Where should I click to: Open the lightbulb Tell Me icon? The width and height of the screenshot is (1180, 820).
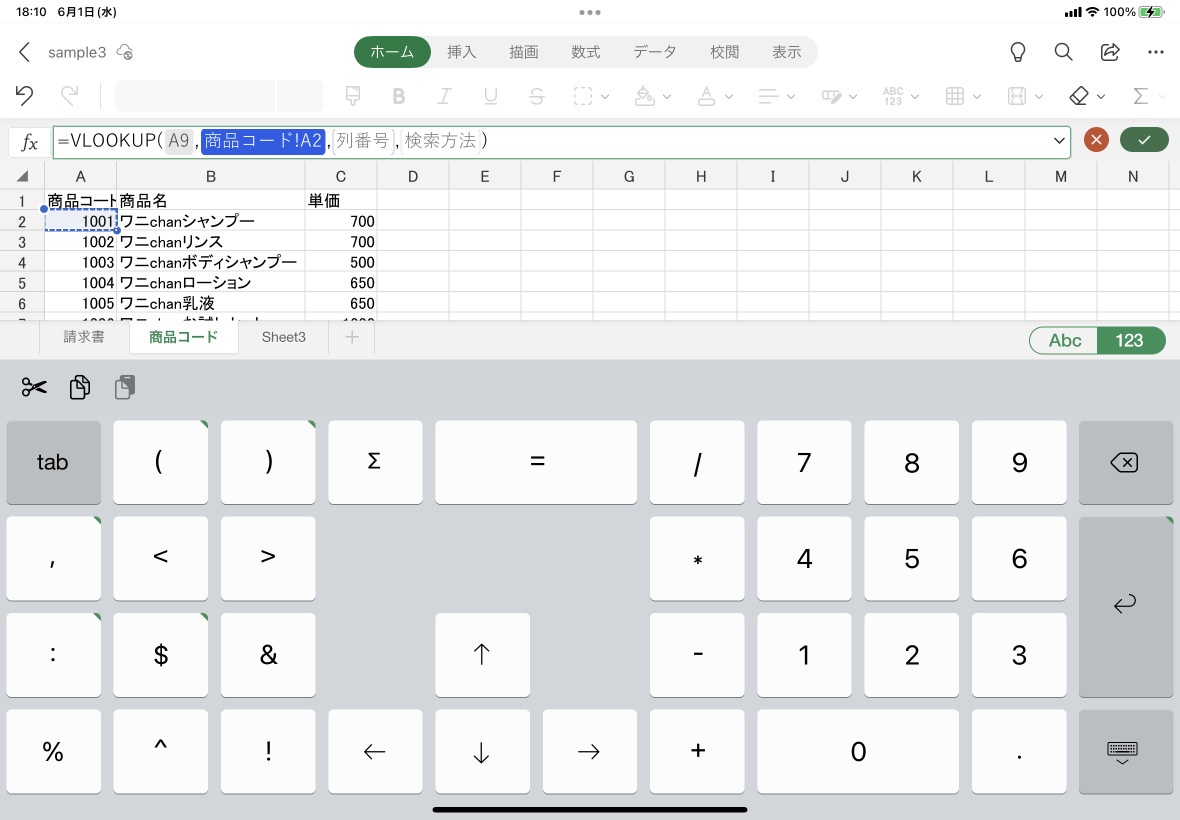coord(1017,52)
